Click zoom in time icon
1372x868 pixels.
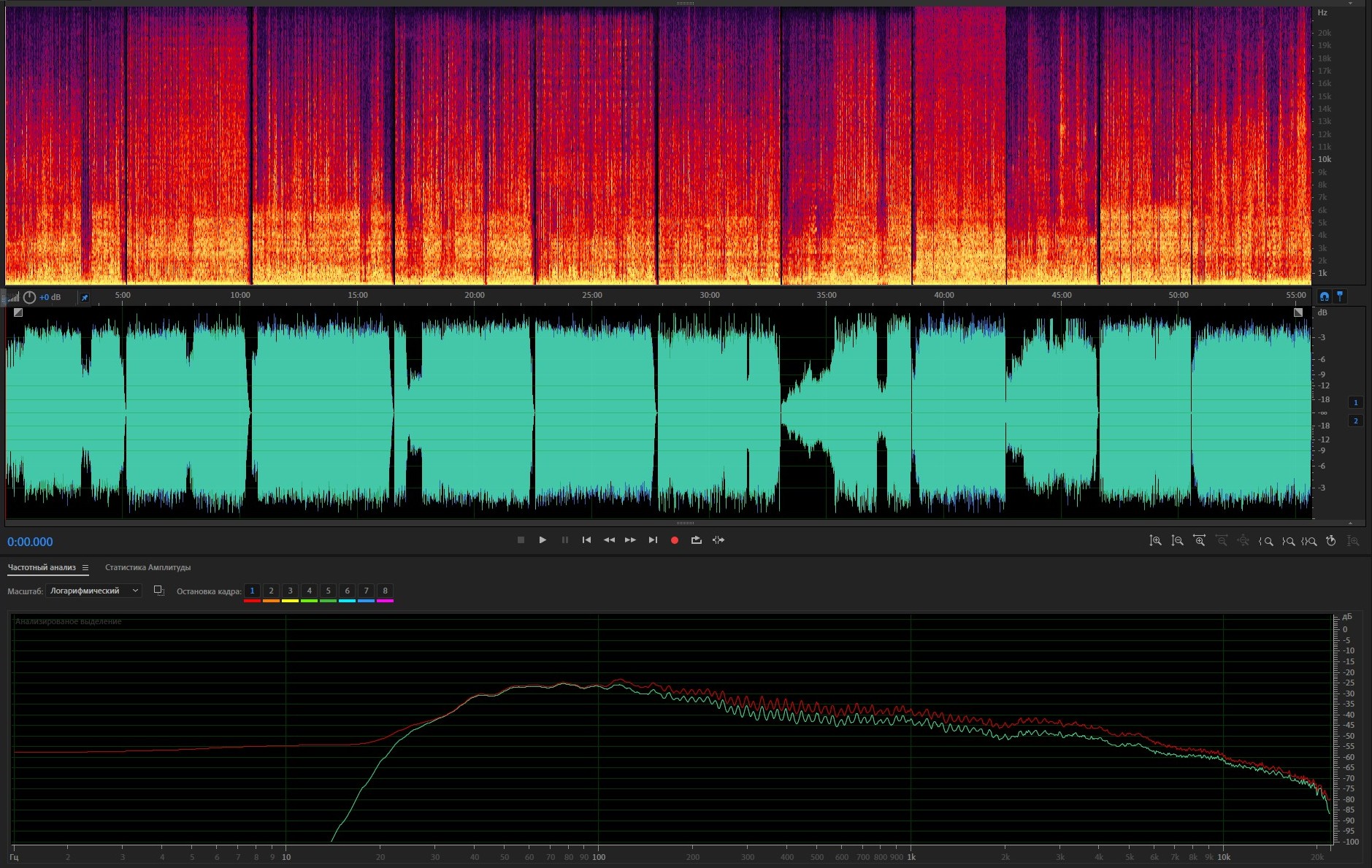[x=1199, y=541]
